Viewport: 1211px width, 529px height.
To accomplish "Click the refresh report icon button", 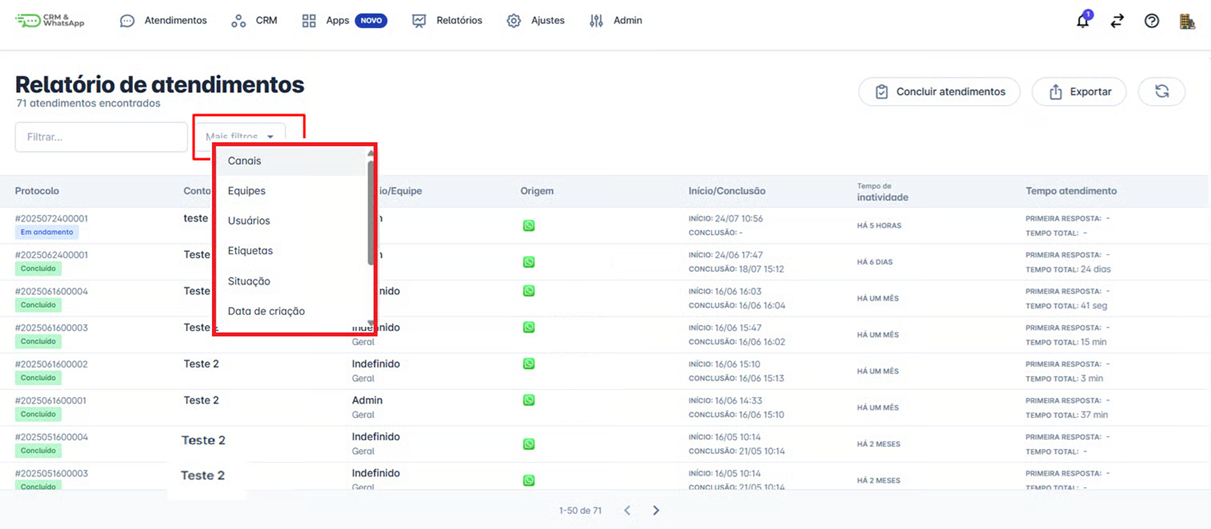I will pyautogui.click(x=1161, y=92).
